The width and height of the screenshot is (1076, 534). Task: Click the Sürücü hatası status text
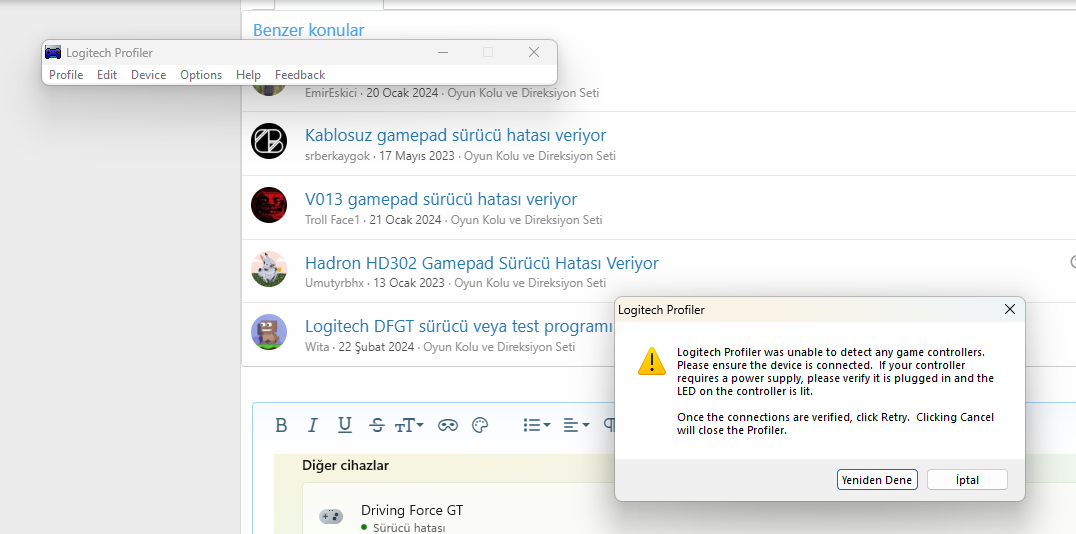tap(409, 528)
